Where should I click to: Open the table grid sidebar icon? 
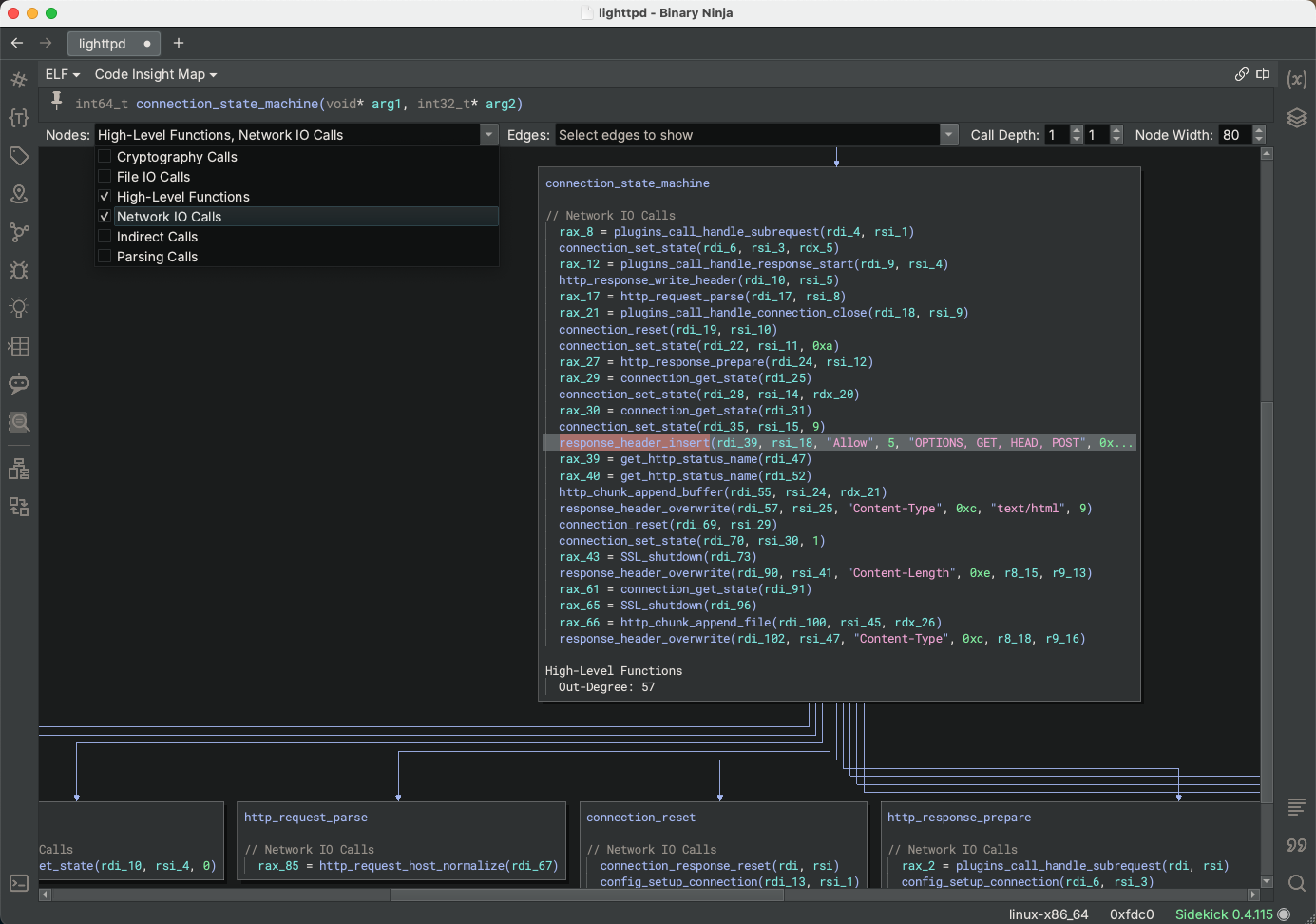click(x=18, y=346)
